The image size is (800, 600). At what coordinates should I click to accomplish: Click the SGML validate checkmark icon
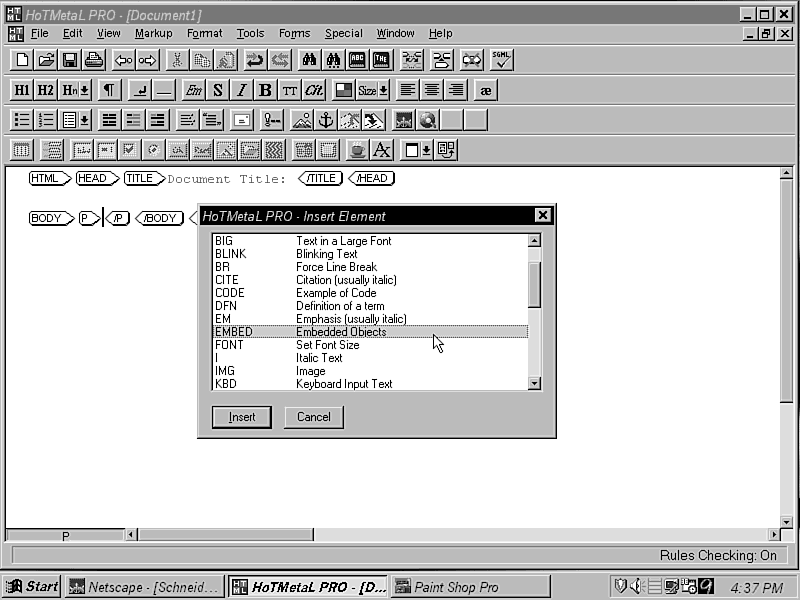click(502, 60)
